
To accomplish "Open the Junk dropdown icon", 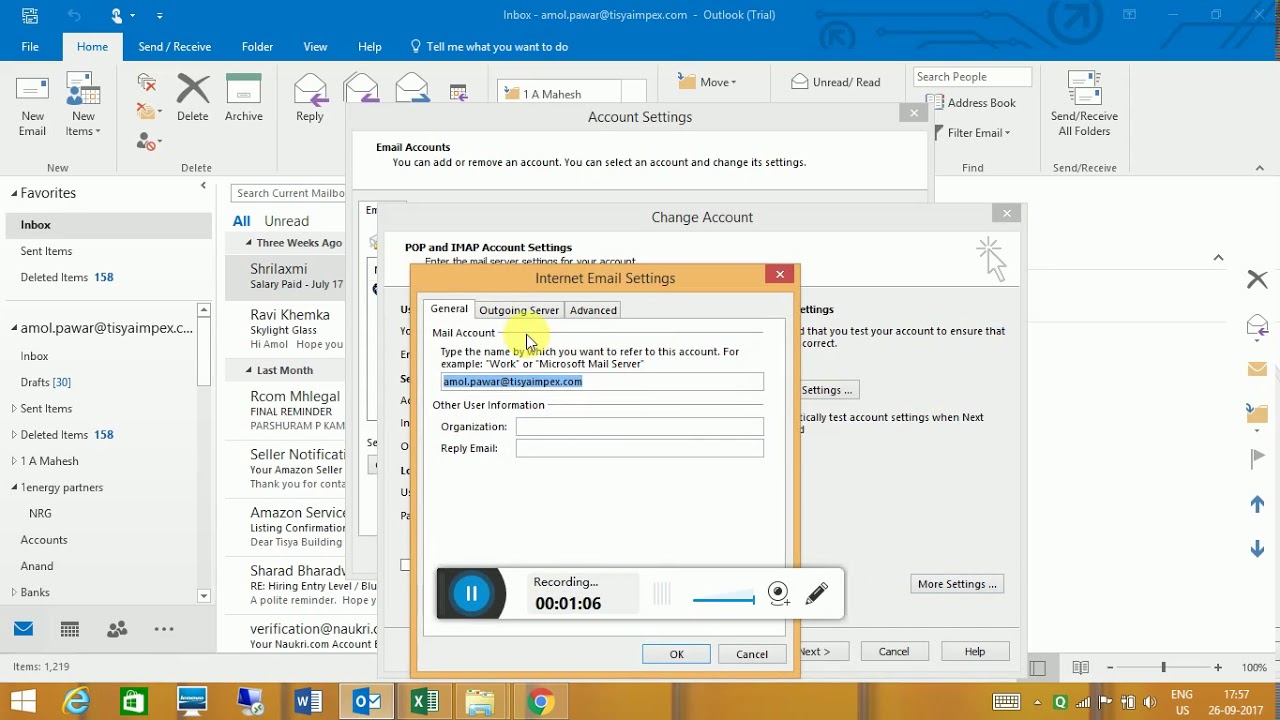I will pyautogui.click(x=149, y=141).
